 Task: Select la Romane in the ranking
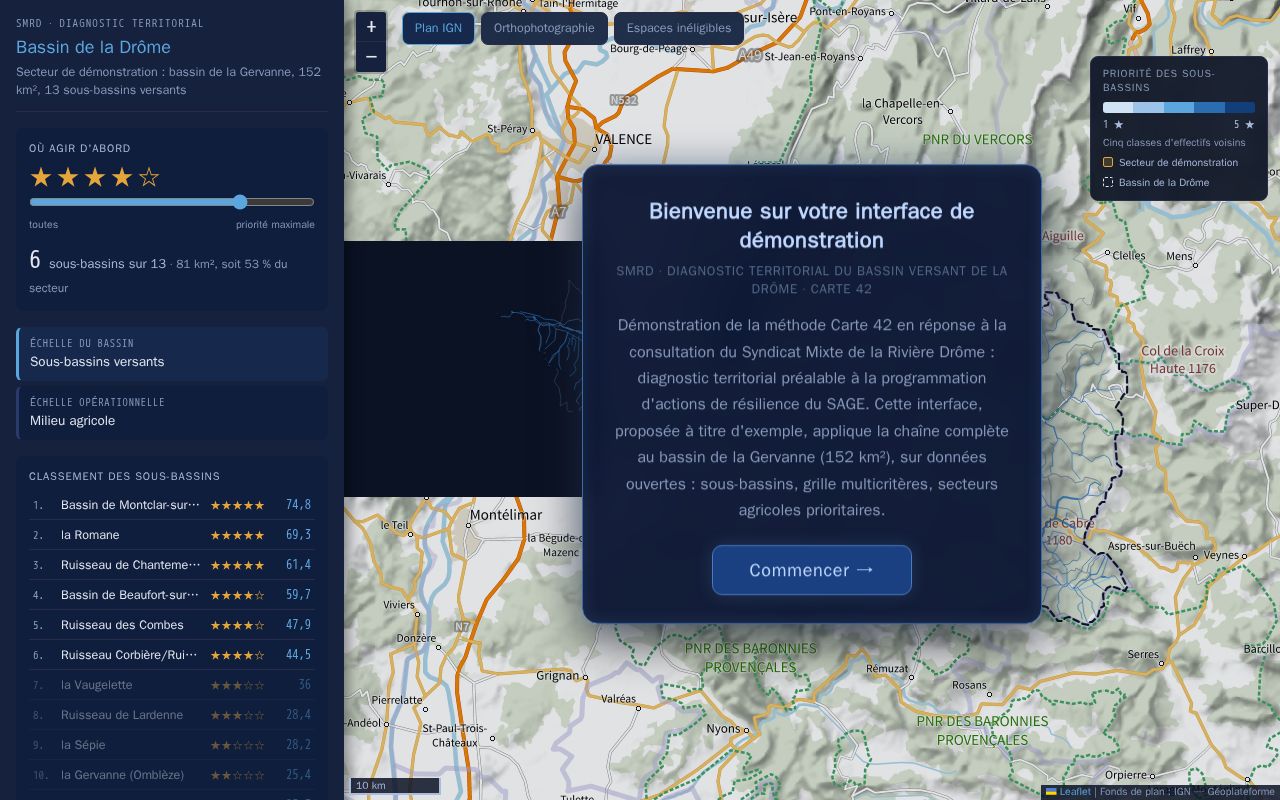pos(172,535)
